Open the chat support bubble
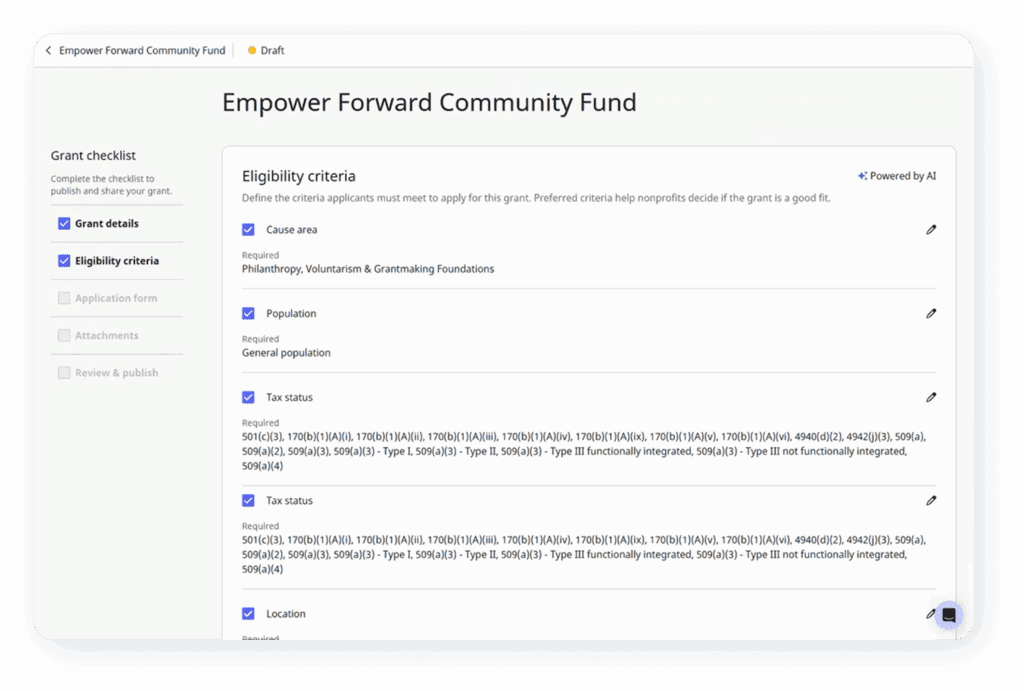This screenshot has width=1024, height=691. coord(947,615)
